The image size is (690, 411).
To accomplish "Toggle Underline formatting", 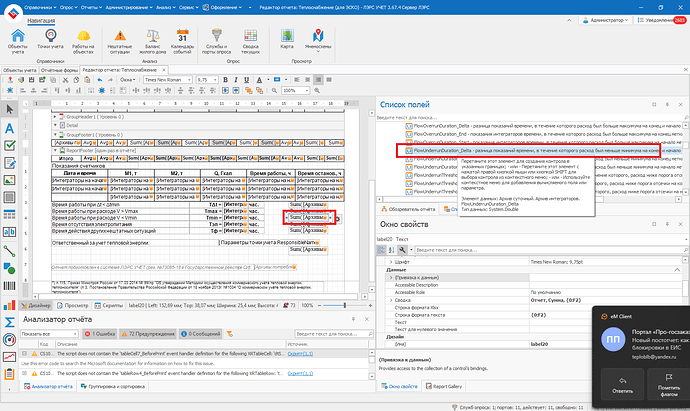I will click(x=246, y=80).
